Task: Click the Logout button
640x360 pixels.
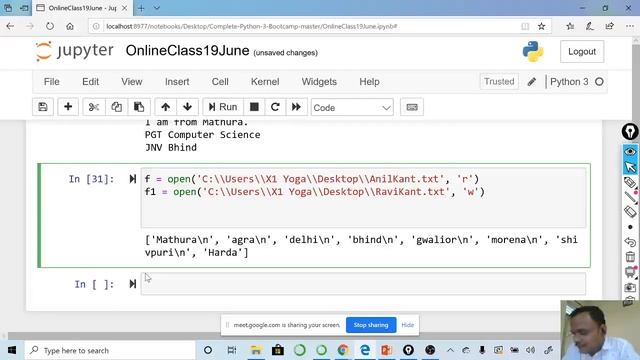Action: tap(582, 51)
